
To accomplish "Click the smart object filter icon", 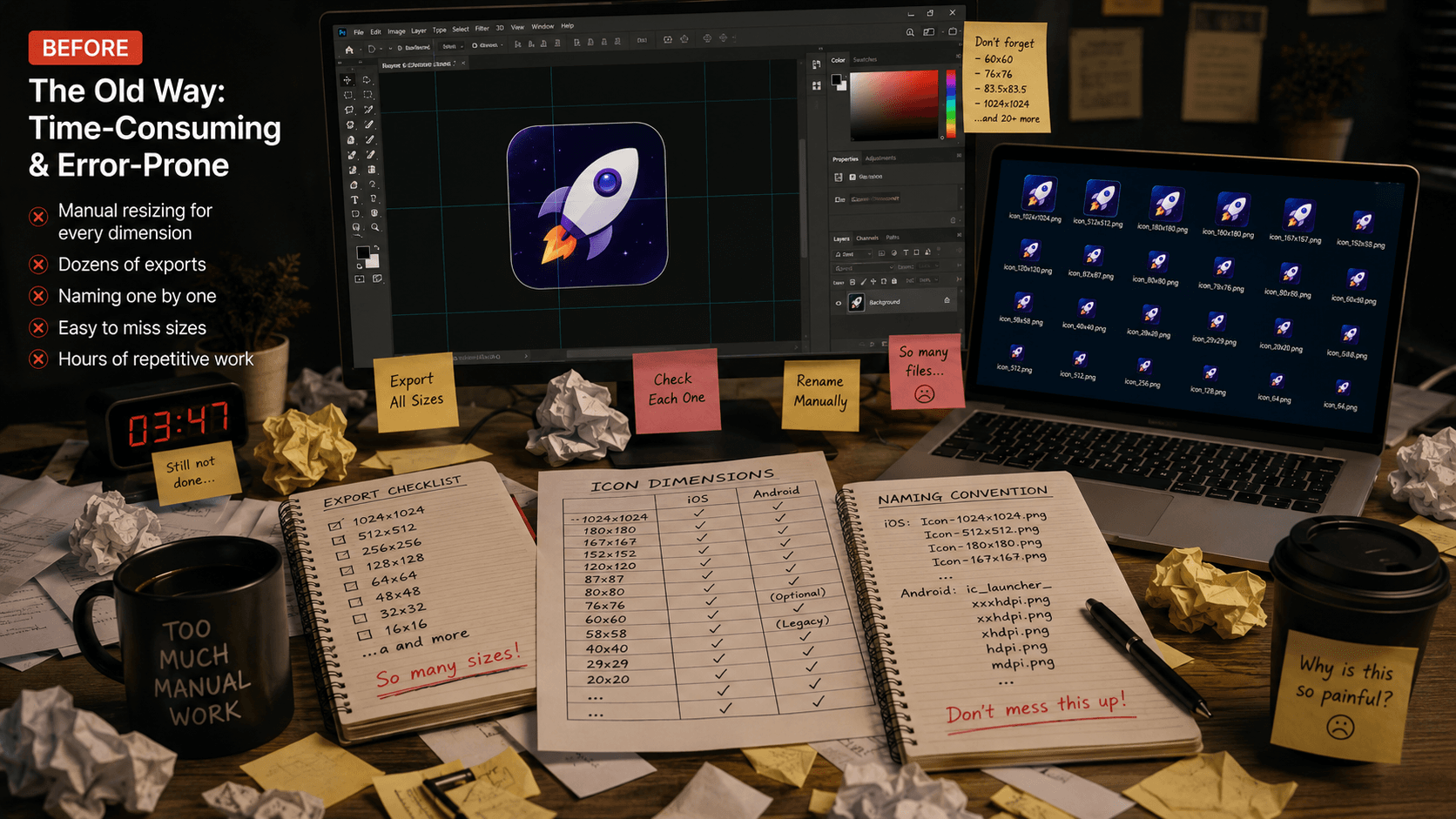I will point(927,252).
